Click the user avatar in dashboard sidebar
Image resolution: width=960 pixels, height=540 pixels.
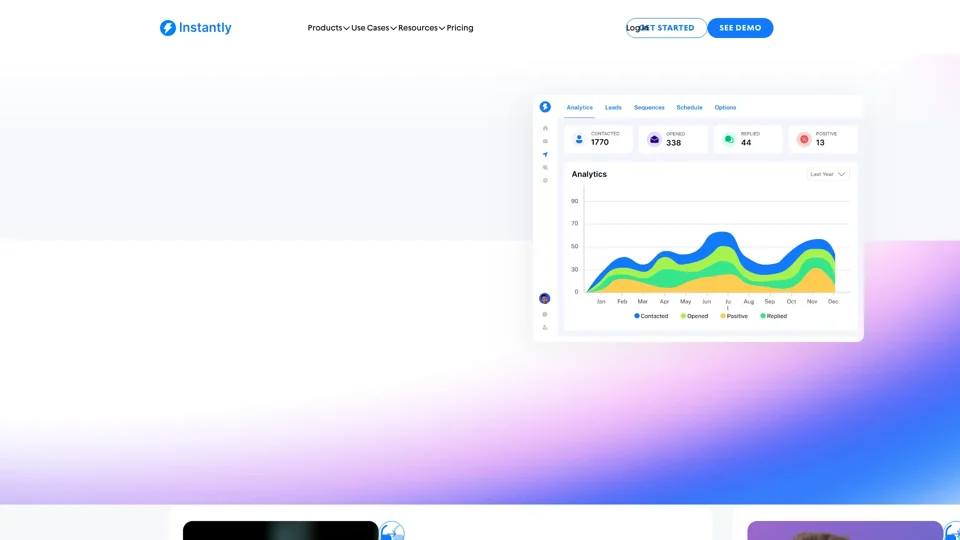pyautogui.click(x=544, y=298)
